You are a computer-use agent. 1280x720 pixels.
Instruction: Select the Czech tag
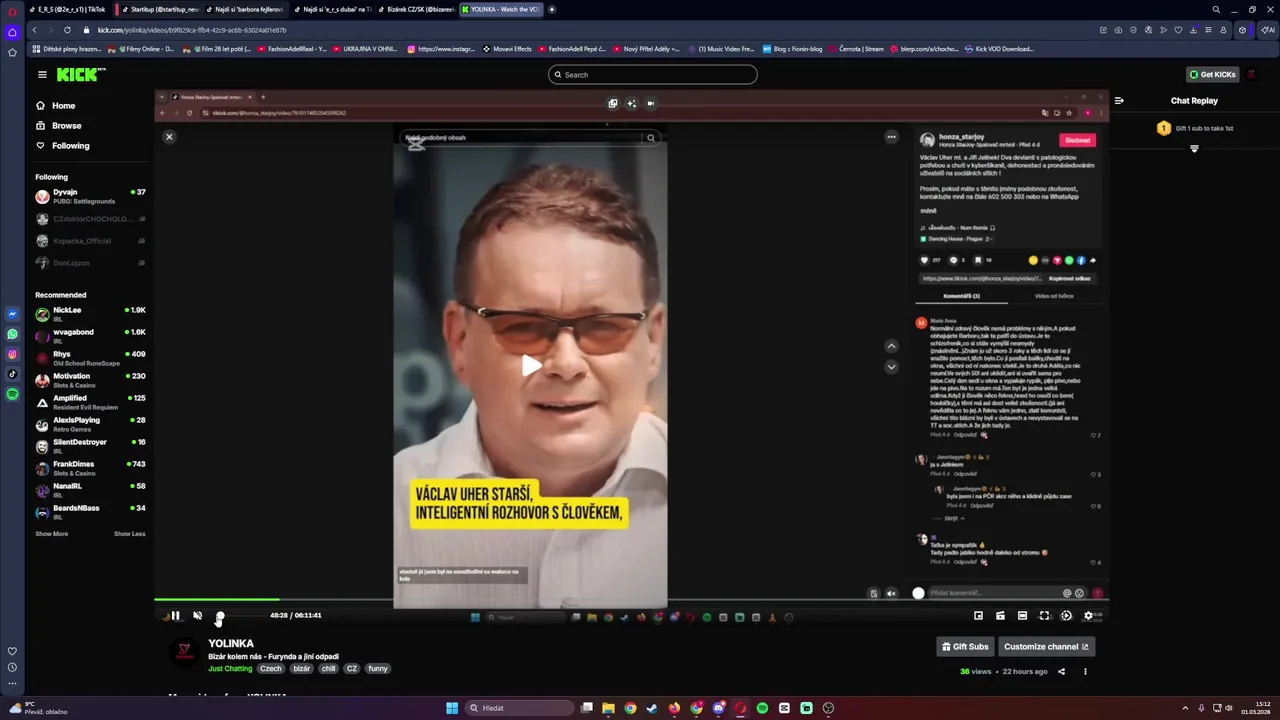point(271,668)
